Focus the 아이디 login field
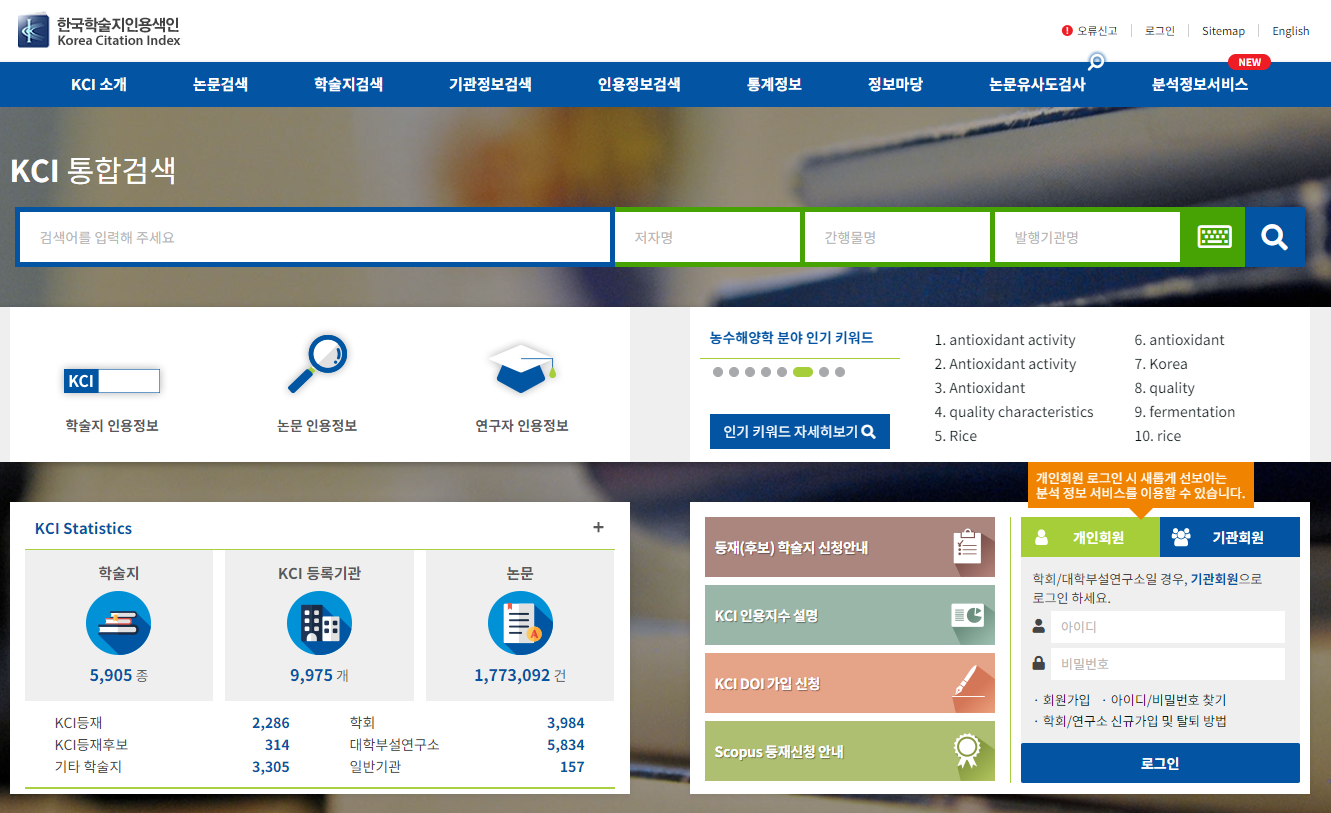 point(1169,627)
